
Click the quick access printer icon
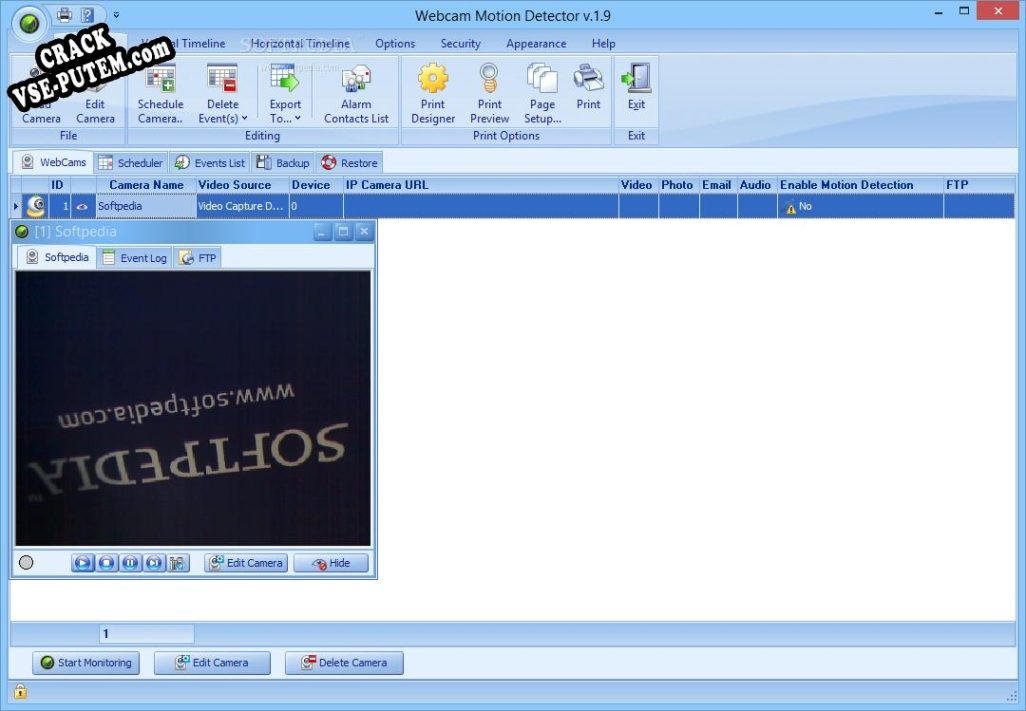(x=64, y=15)
